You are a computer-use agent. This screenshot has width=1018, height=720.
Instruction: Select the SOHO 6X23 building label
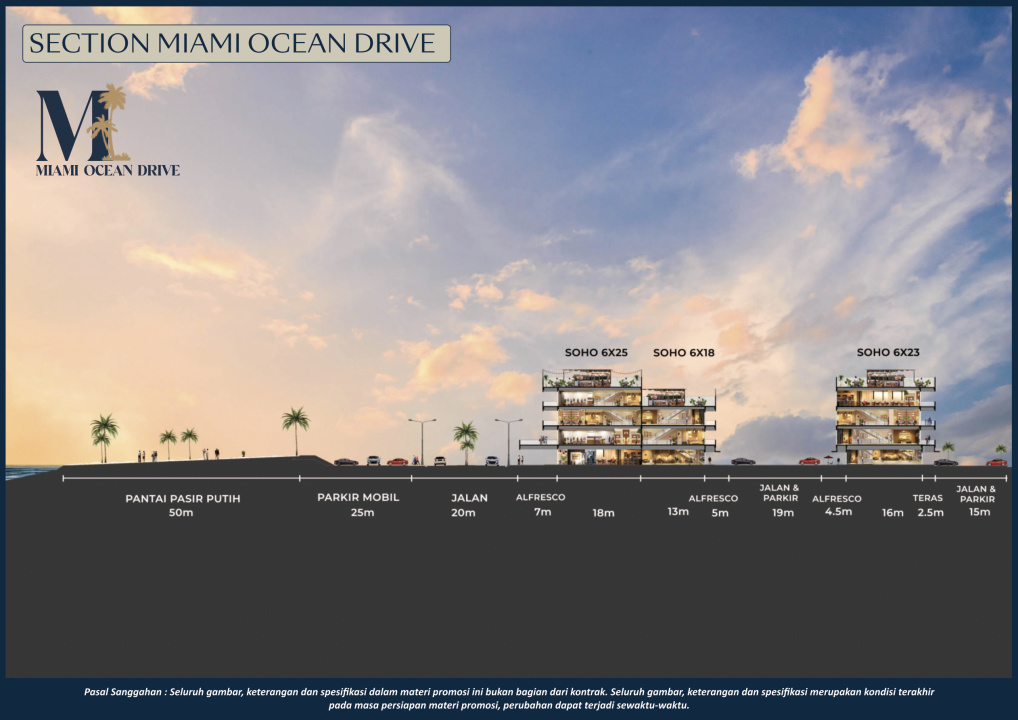pos(887,353)
